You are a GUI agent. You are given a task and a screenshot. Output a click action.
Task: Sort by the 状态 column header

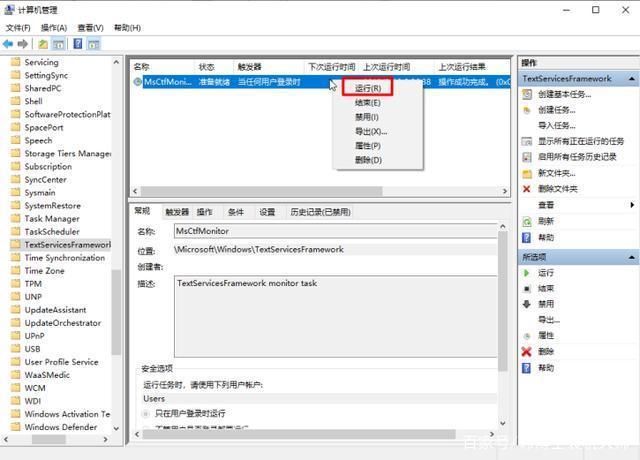click(213, 67)
